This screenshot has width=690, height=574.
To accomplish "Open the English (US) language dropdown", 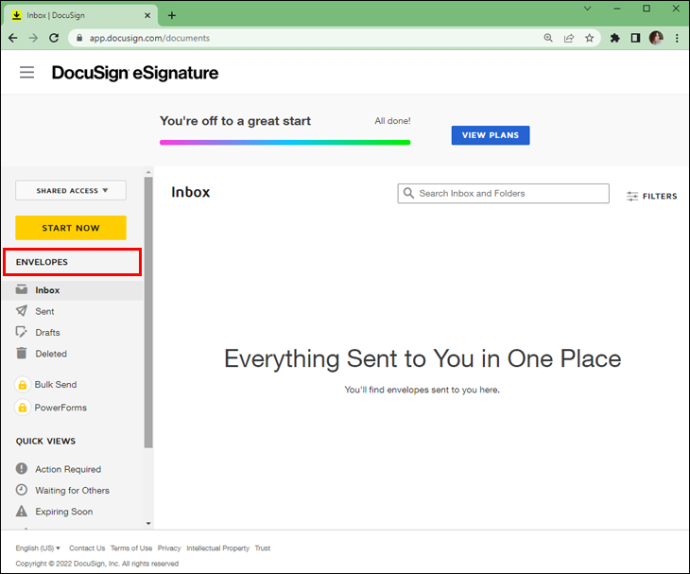I will tap(38, 548).
